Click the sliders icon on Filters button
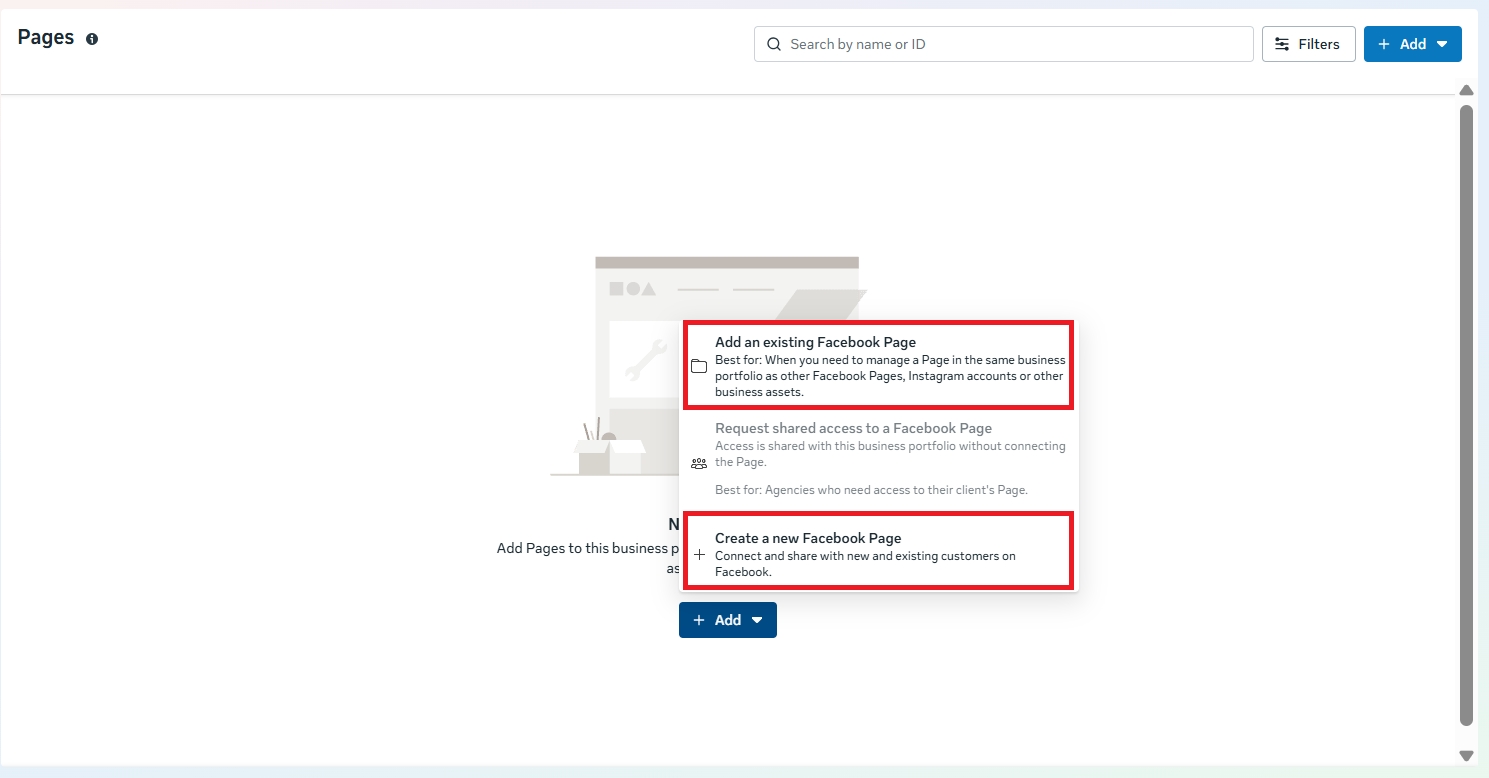 coord(1282,44)
